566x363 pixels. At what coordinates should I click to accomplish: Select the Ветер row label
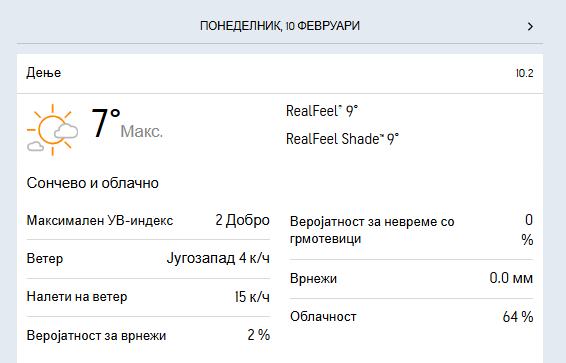point(45,259)
